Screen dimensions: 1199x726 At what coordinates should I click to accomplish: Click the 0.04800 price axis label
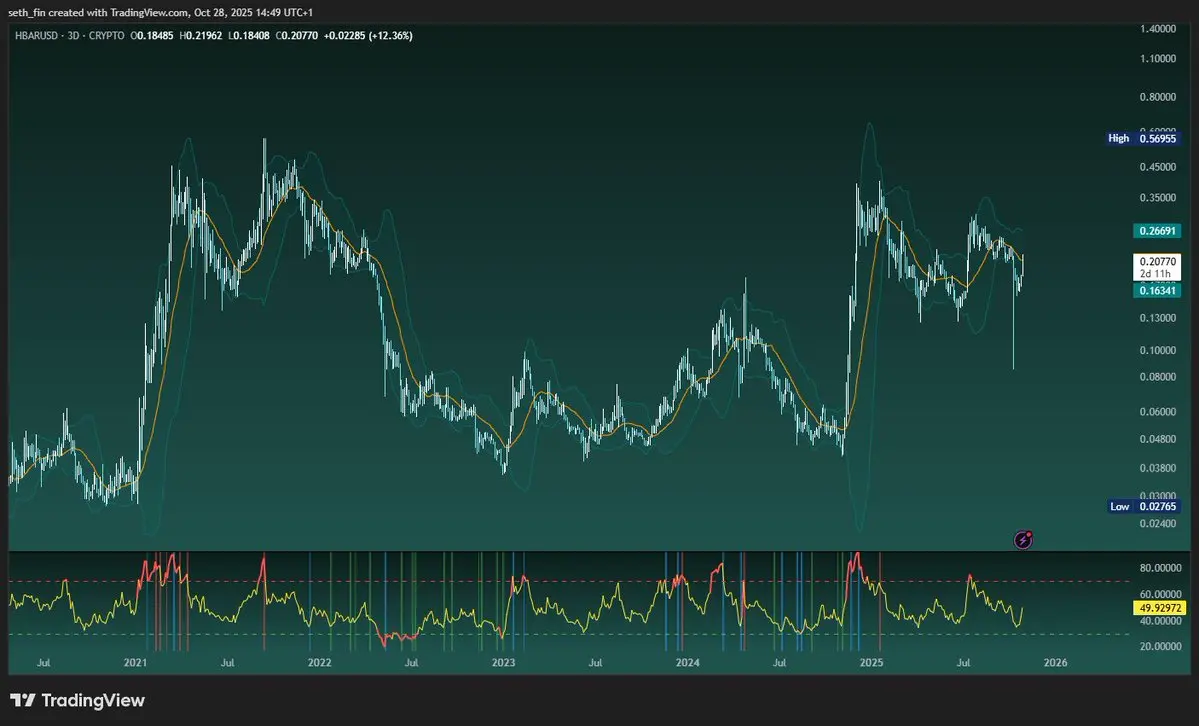pyautogui.click(x=1158, y=440)
